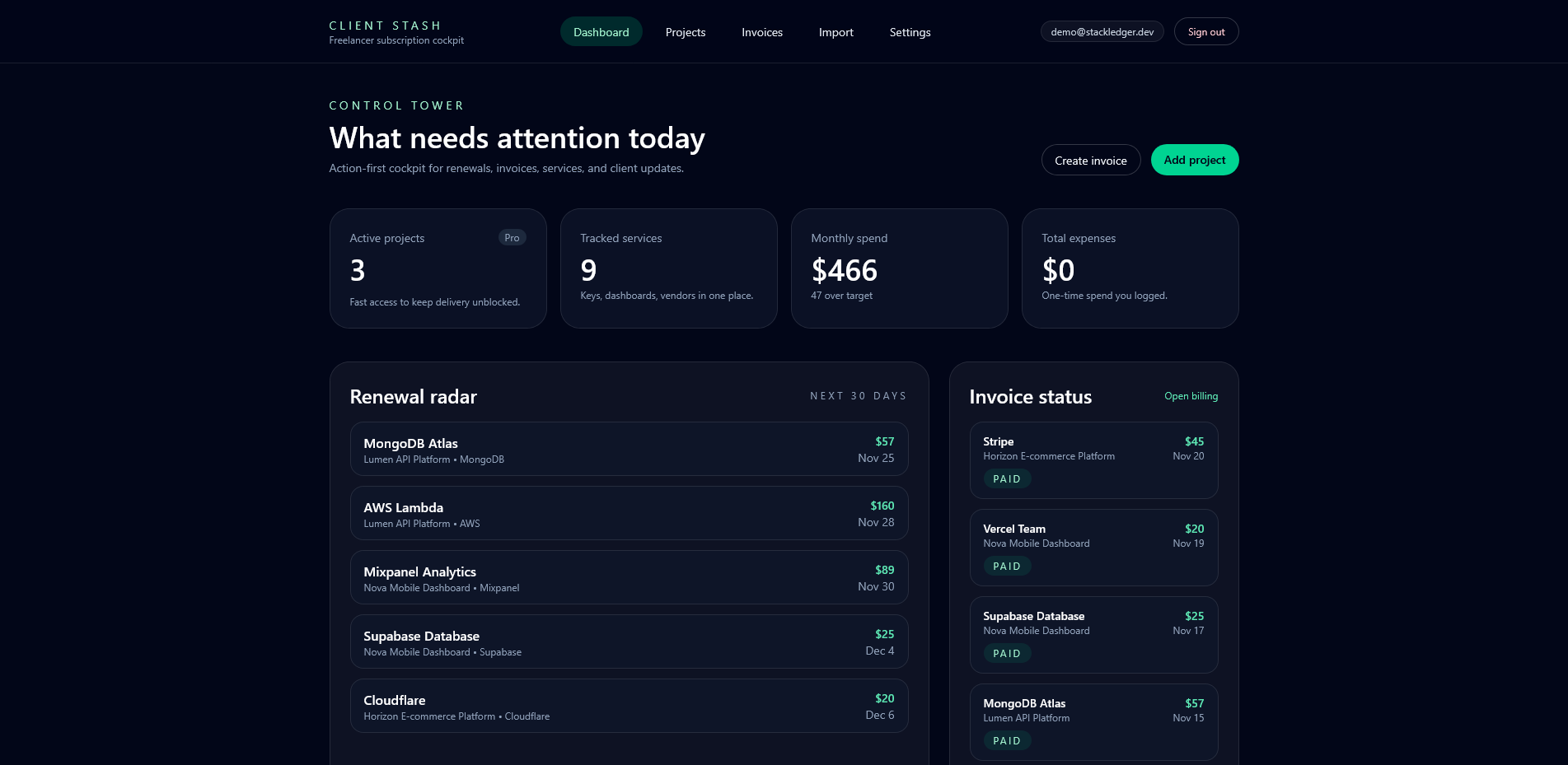Select the AWS Lambda renewal row
The height and width of the screenshot is (765, 1568).
630,513
